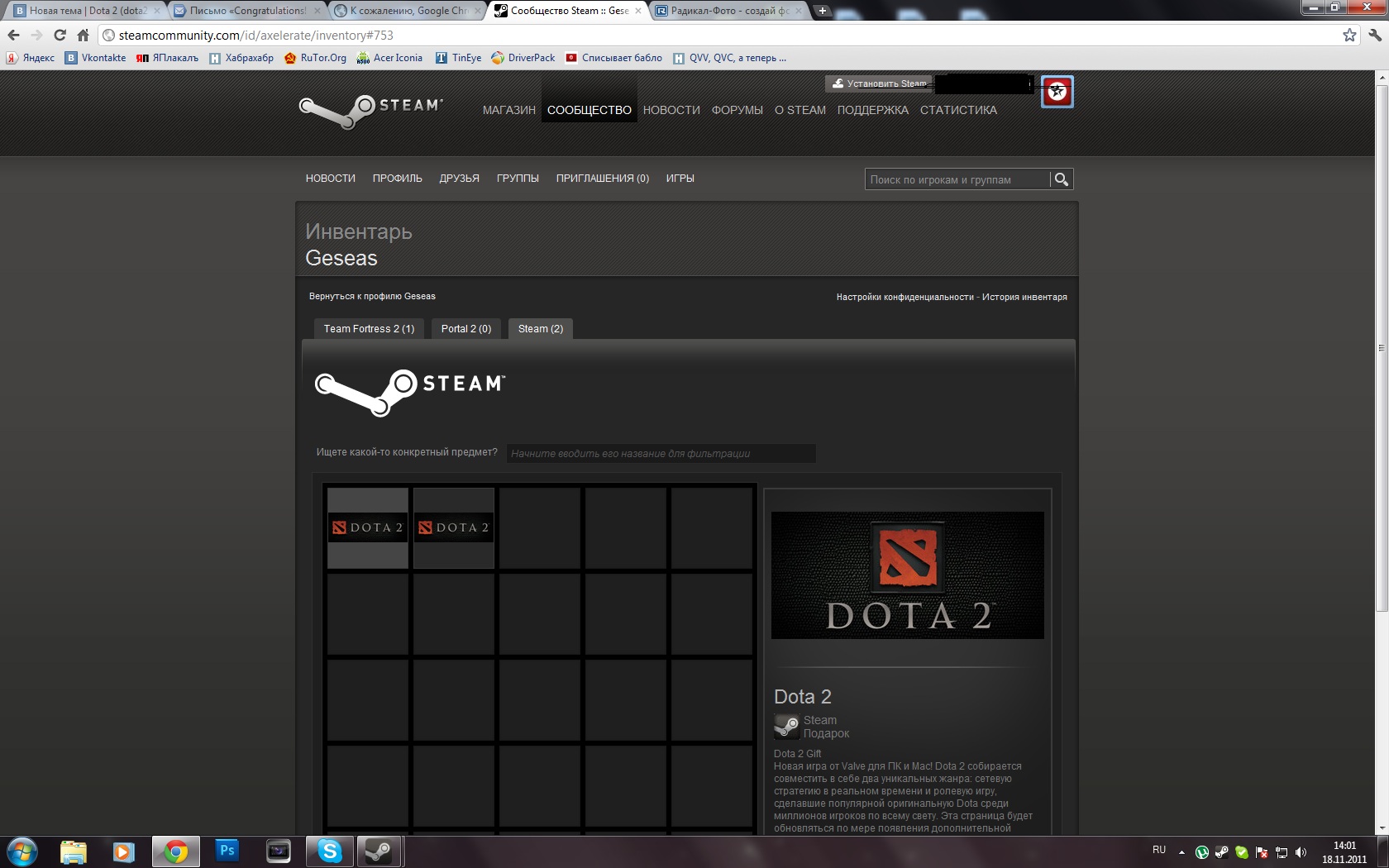Open ИГРЫ in the community submenu

click(x=680, y=179)
